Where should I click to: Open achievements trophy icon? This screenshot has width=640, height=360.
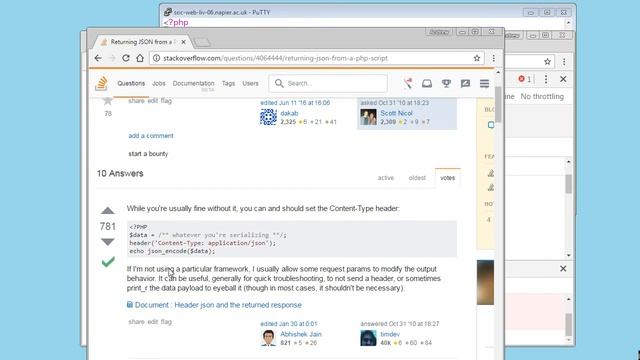446,83
